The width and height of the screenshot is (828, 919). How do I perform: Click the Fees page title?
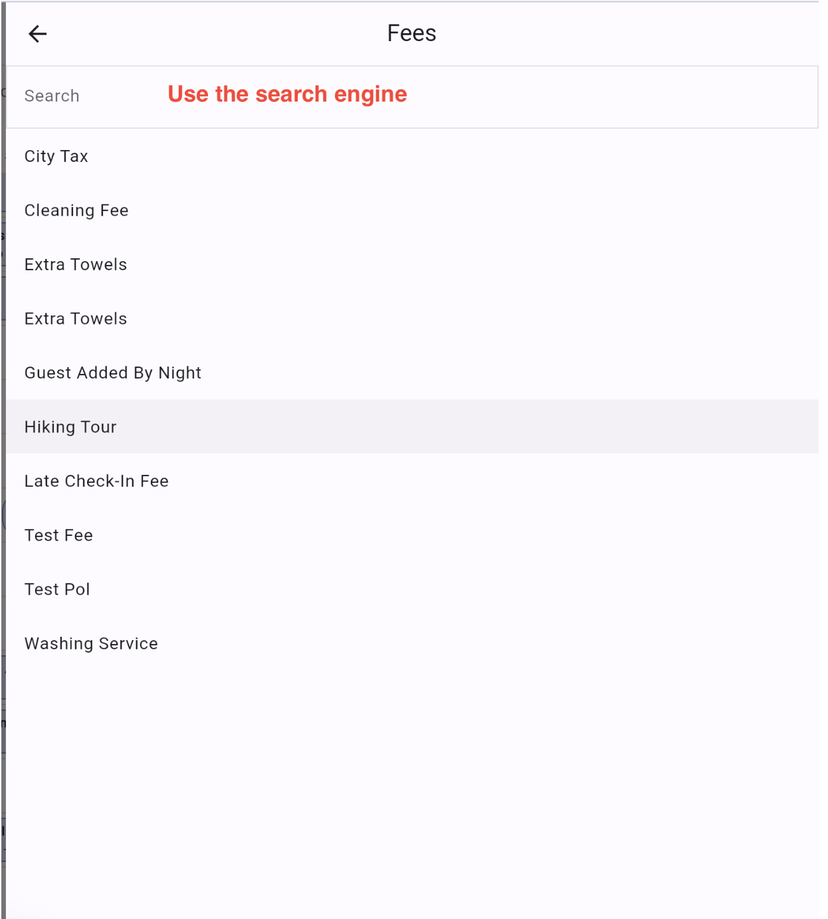411,33
